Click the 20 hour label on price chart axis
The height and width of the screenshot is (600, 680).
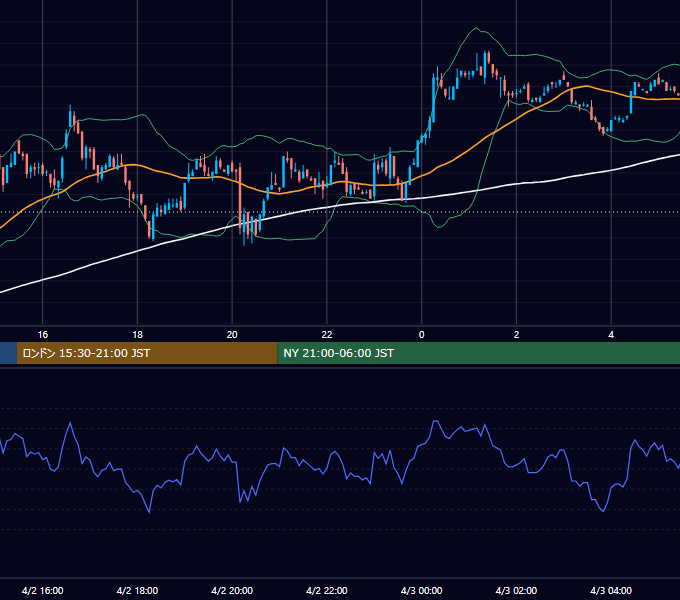click(x=232, y=335)
